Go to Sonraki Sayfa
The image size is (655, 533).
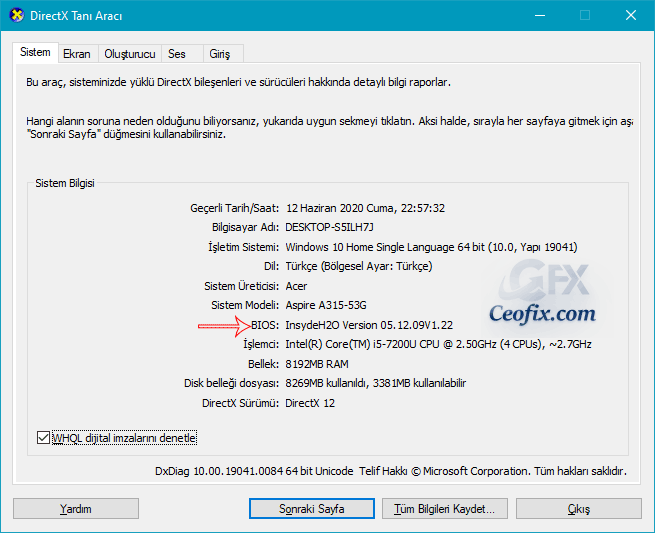pos(312,509)
